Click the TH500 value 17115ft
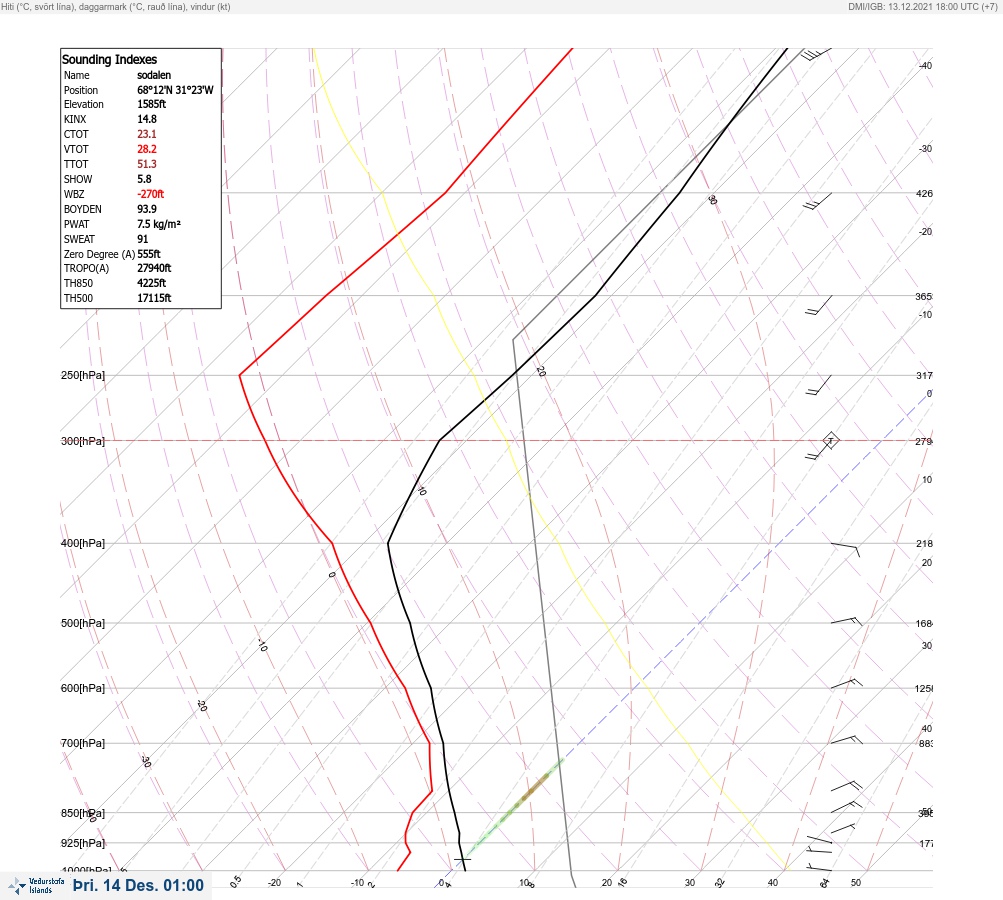 (x=154, y=298)
